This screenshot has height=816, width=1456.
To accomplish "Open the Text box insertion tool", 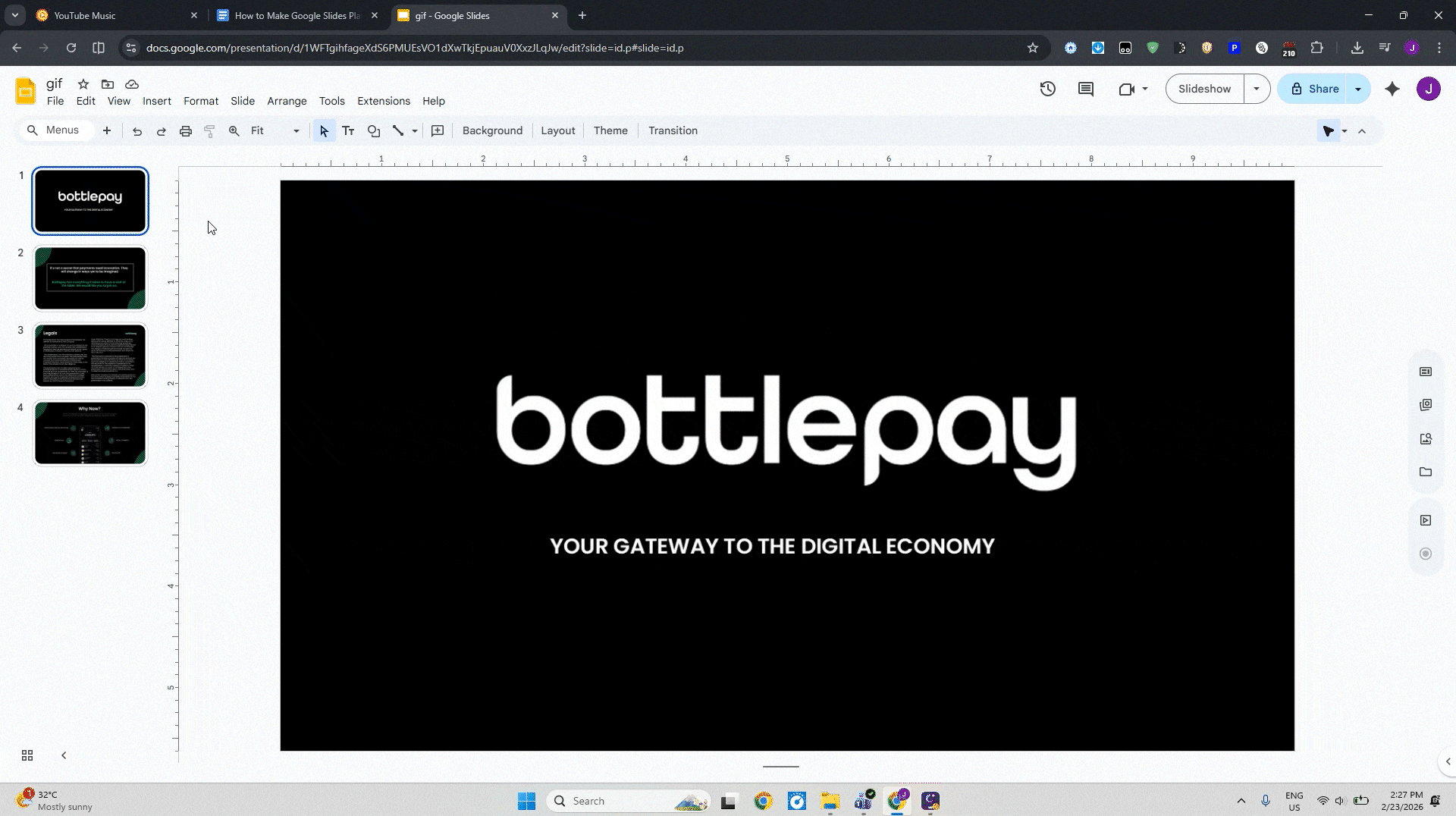I will 349,130.
